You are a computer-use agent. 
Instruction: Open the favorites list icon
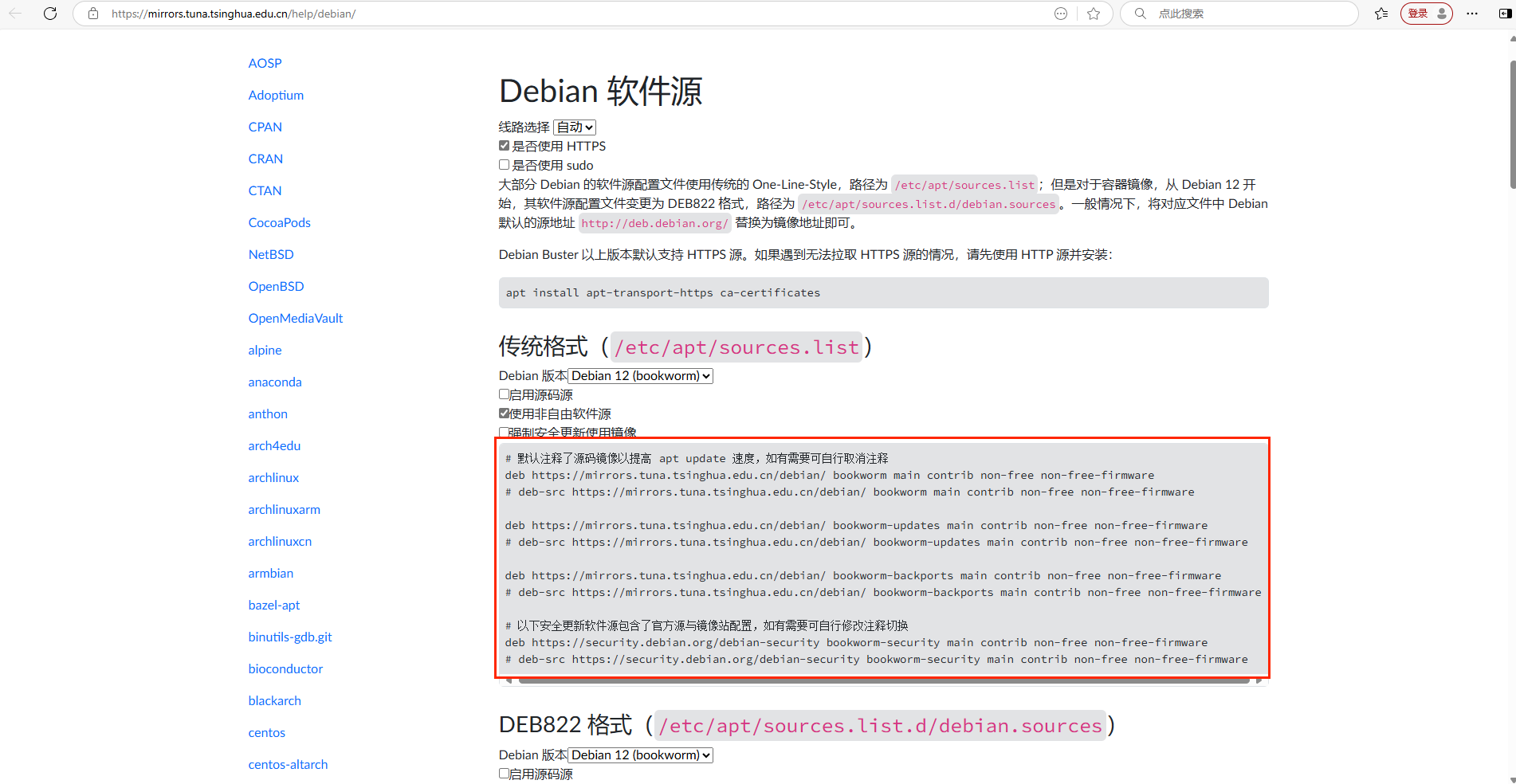coord(1381,14)
